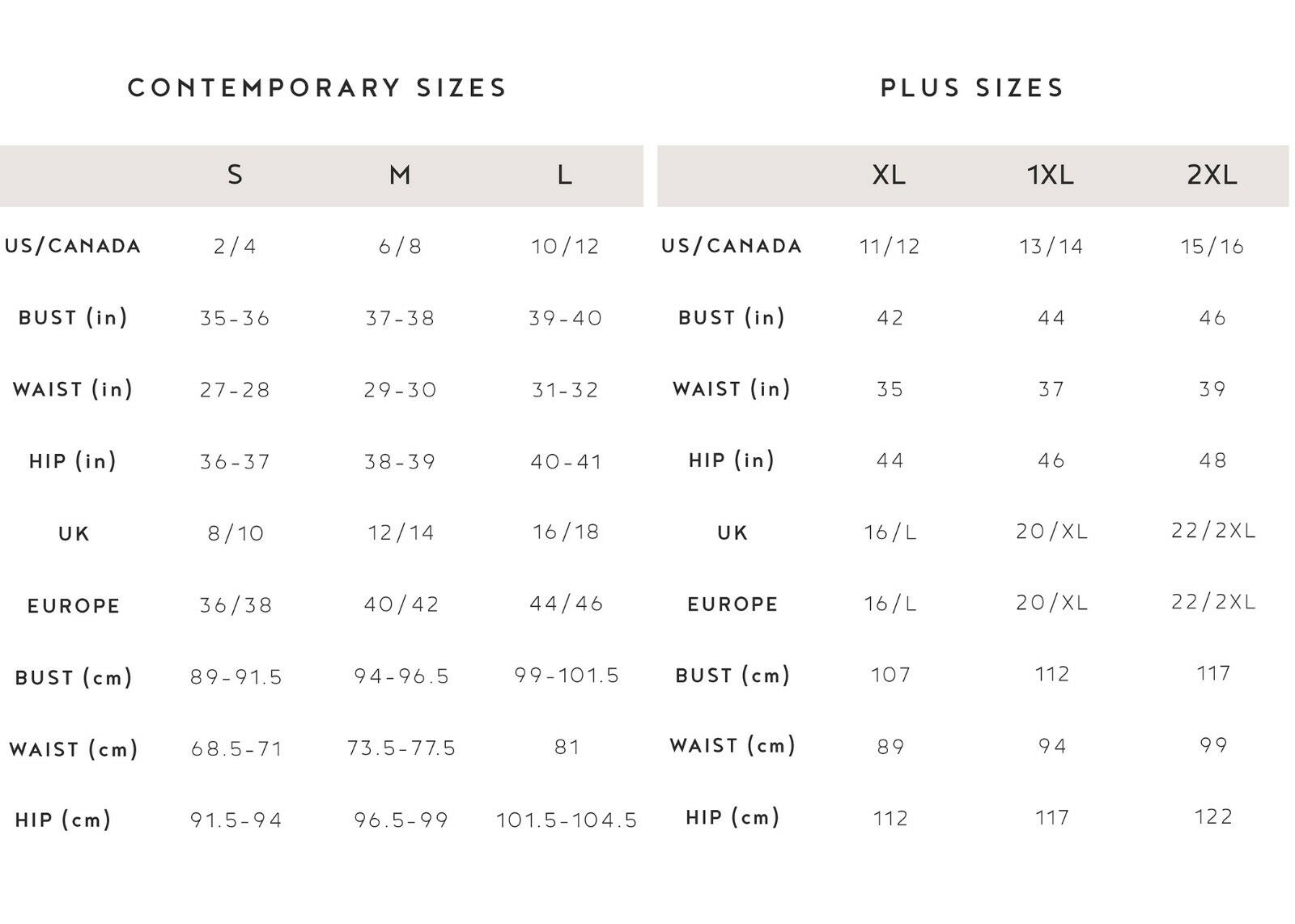Click the Plus Sizes heading
The image size is (1295, 924).
(972, 87)
